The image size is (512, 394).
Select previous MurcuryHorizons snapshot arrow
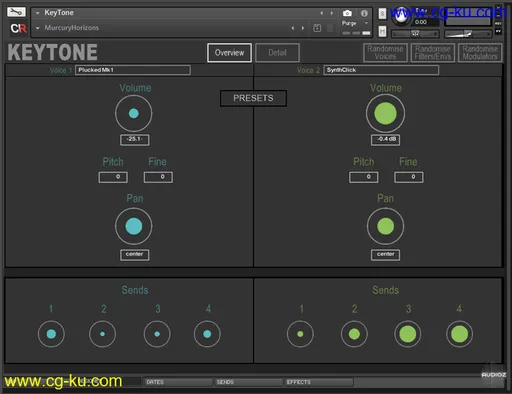pos(293,28)
